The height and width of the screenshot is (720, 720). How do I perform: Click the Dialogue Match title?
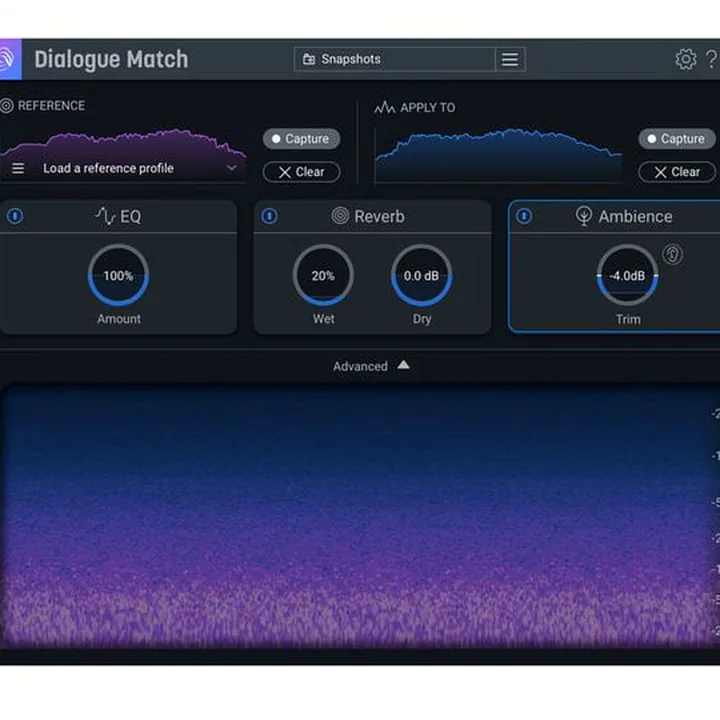click(x=111, y=60)
